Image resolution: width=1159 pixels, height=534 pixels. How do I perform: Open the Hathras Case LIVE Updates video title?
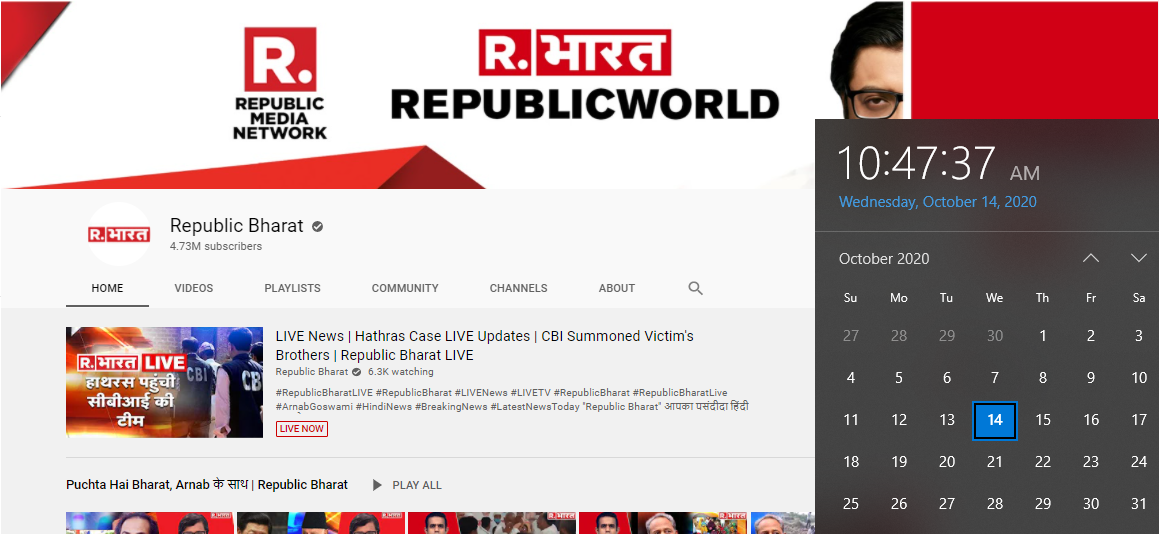484,345
